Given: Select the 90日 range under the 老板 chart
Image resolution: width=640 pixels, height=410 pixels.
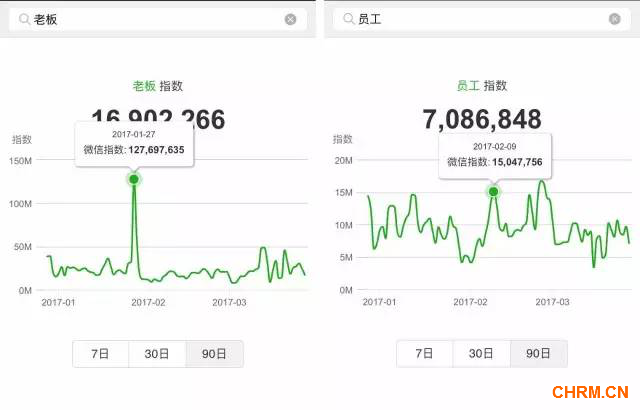Looking at the screenshot, I should [214, 354].
